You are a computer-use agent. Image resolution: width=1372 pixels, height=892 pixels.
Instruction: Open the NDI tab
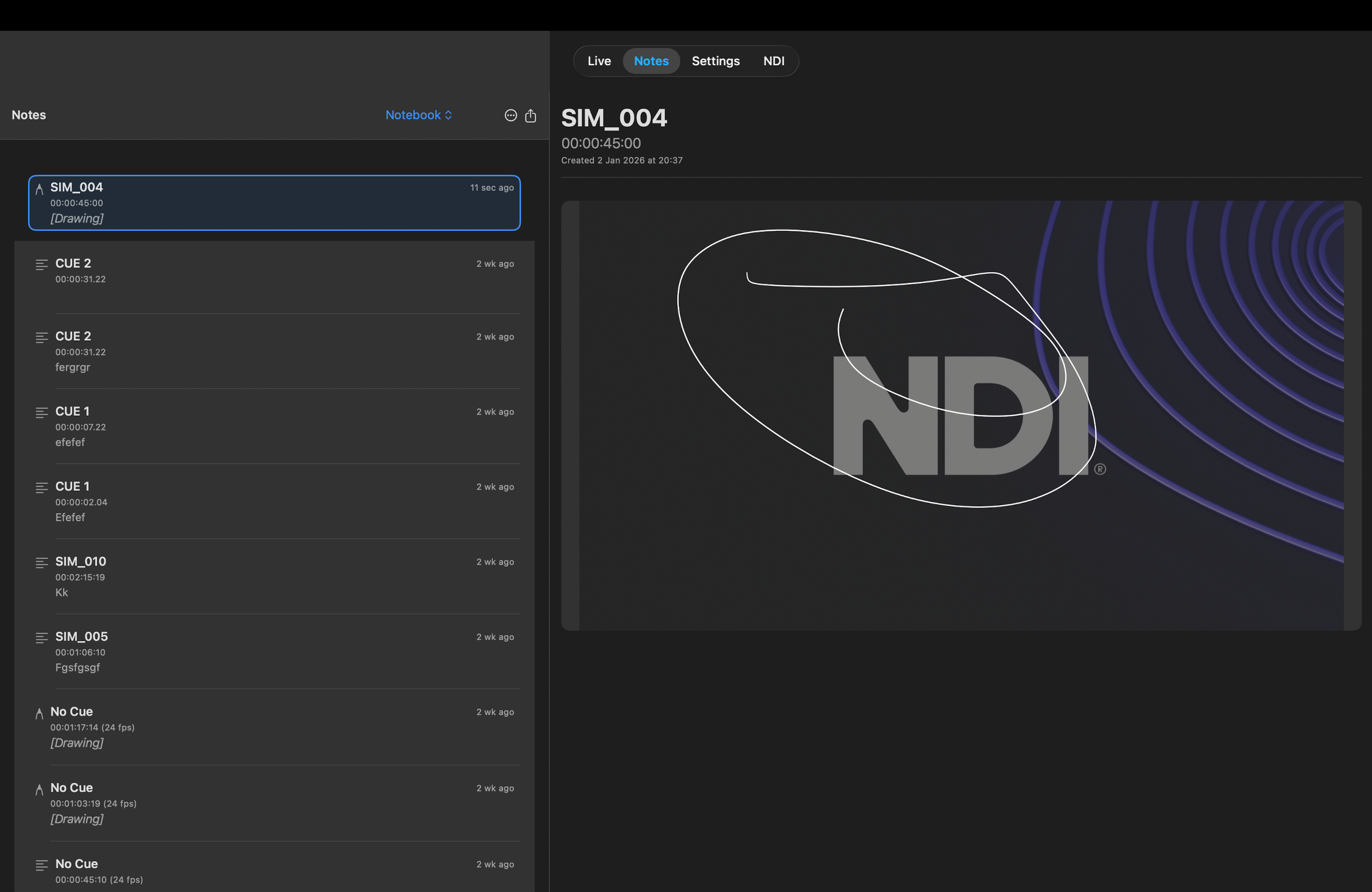[774, 61]
